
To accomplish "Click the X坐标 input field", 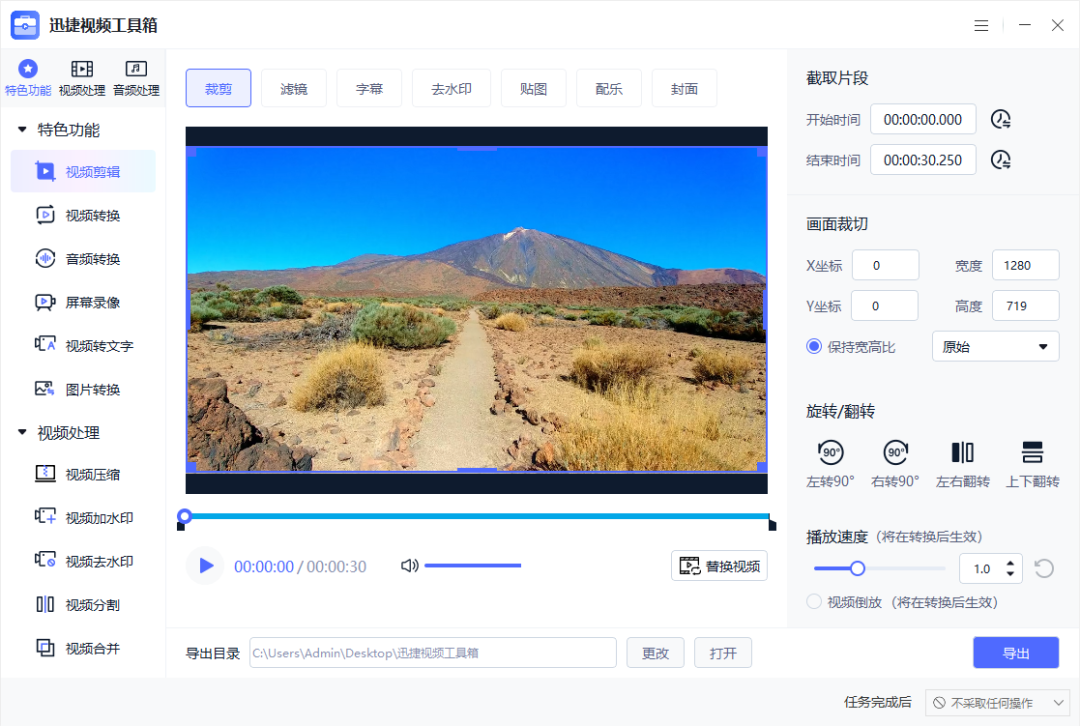I will (x=885, y=265).
